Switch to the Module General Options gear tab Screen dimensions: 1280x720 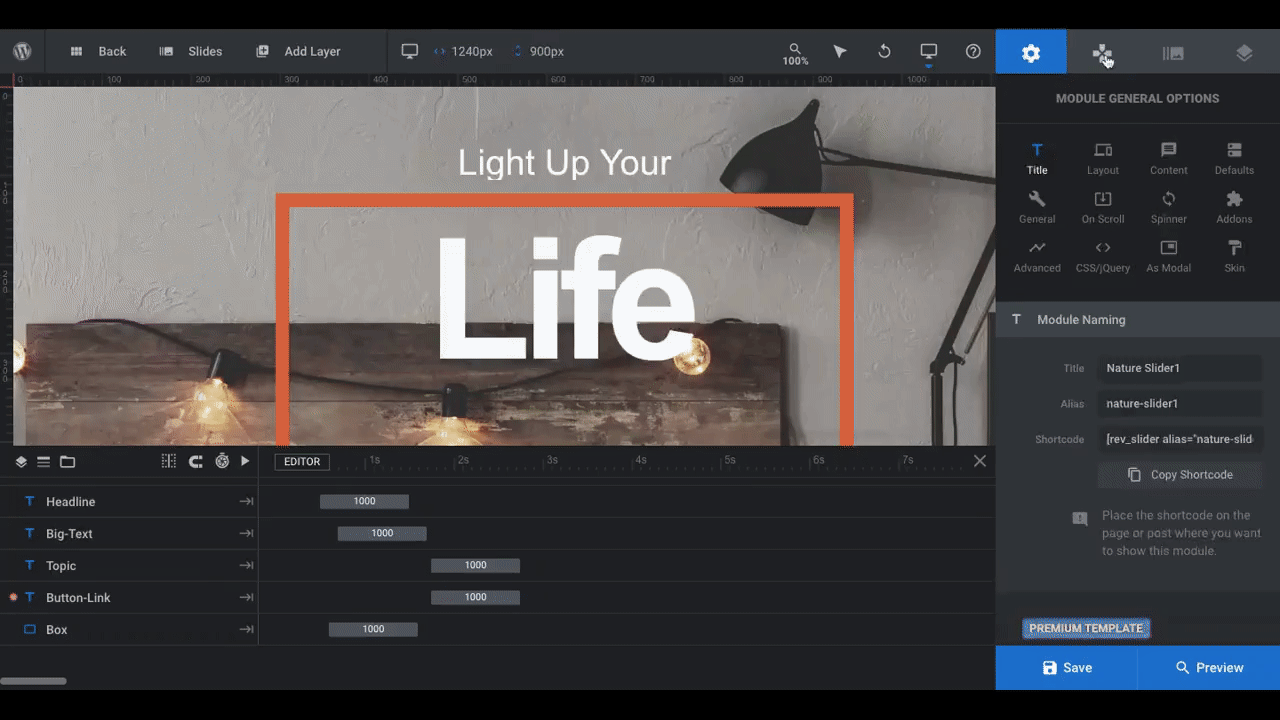point(1031,52)
